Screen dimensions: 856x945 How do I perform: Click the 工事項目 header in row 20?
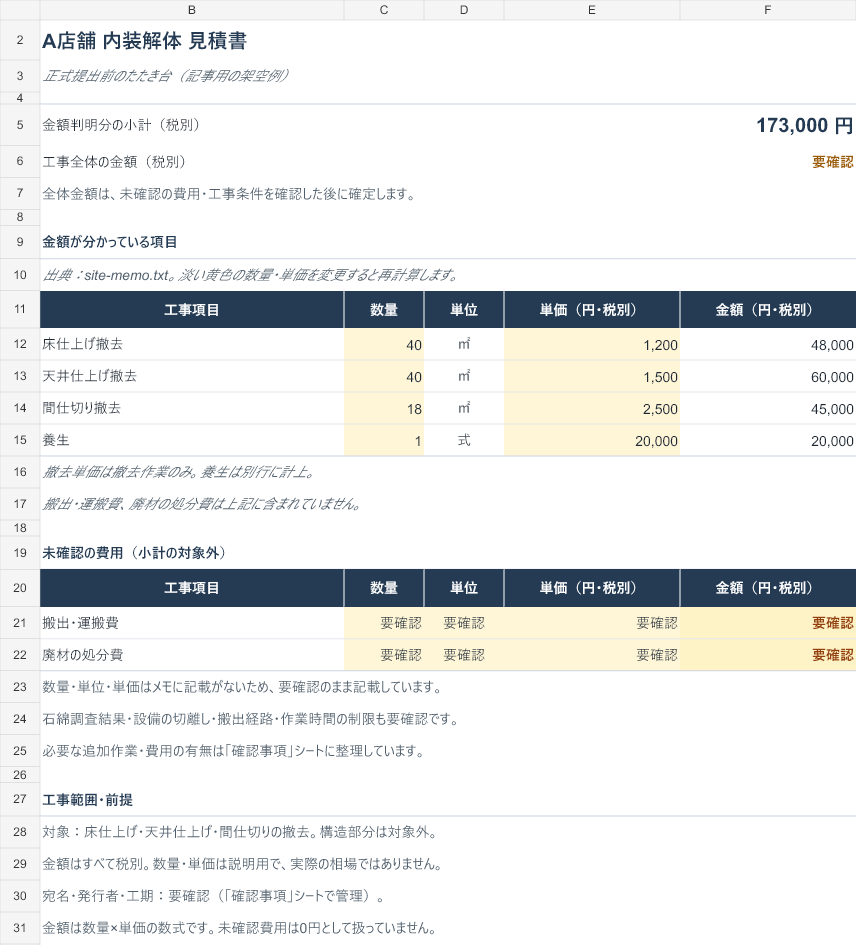pyautogui.click(x=192, y=588)
